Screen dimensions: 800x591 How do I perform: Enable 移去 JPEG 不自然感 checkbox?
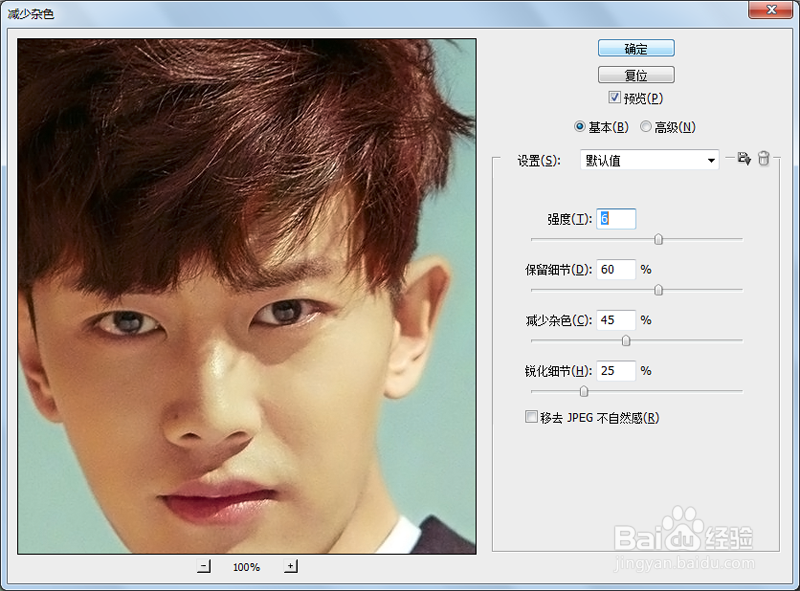(531, 417)
